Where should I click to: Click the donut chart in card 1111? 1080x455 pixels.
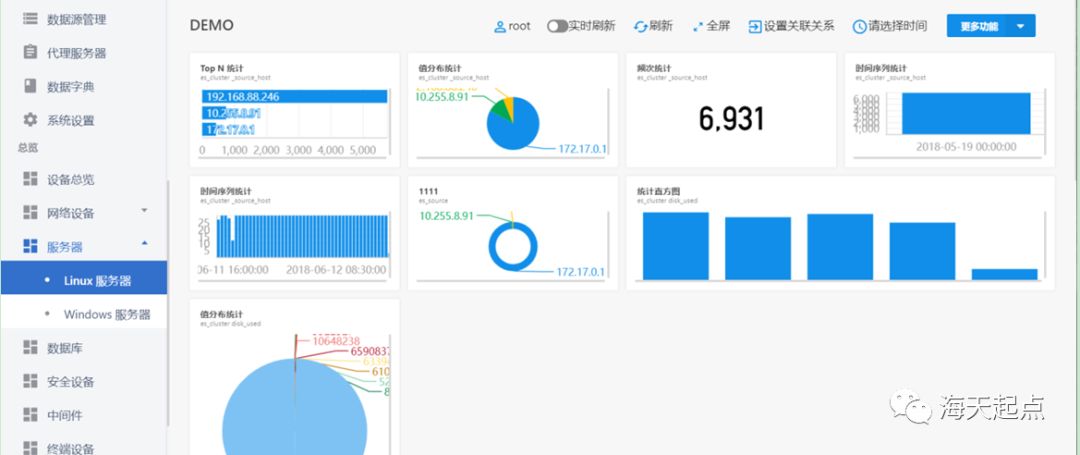click(512, 246)
